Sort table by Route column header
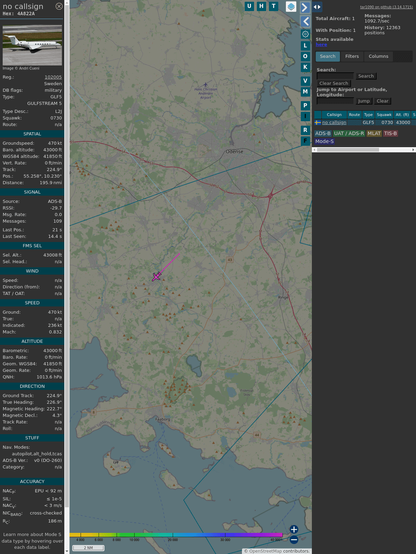 coord(354,114)
